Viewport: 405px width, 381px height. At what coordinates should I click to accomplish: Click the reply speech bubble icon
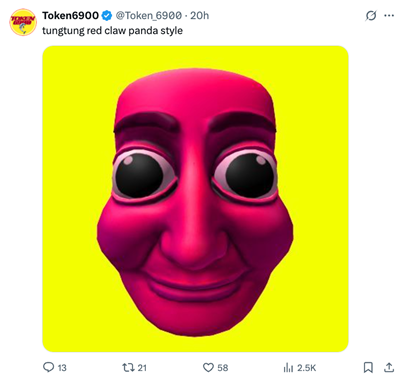(49, 367)
